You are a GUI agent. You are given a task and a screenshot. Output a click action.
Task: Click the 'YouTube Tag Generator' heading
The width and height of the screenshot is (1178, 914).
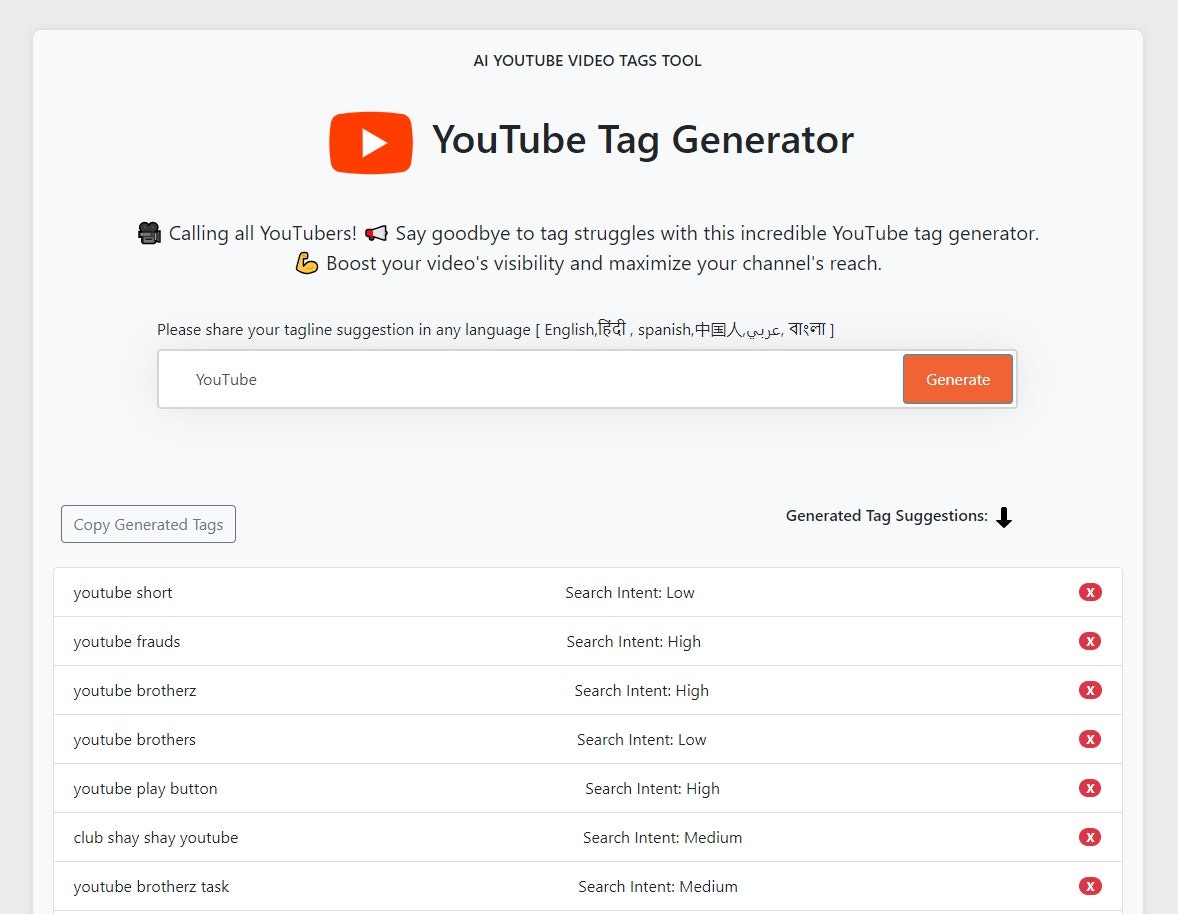[642, 140]
